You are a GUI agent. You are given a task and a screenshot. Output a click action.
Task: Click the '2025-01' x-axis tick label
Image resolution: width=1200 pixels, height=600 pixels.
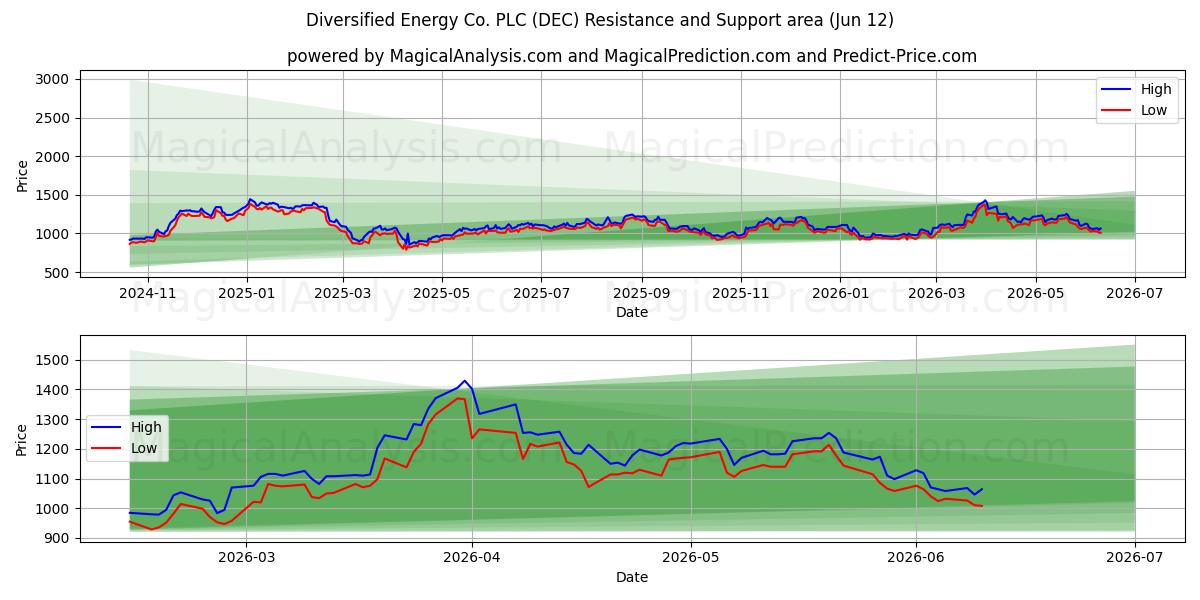pos(246,294)
